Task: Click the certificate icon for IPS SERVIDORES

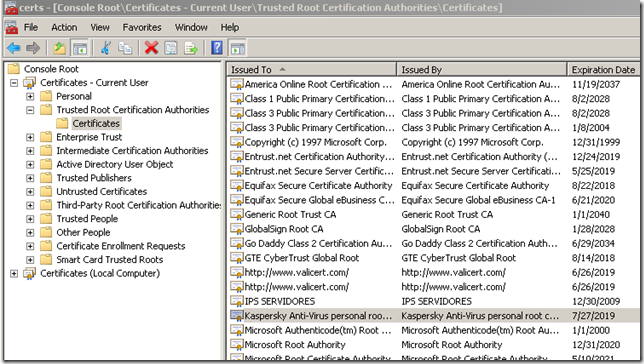Action: point(237,301)
